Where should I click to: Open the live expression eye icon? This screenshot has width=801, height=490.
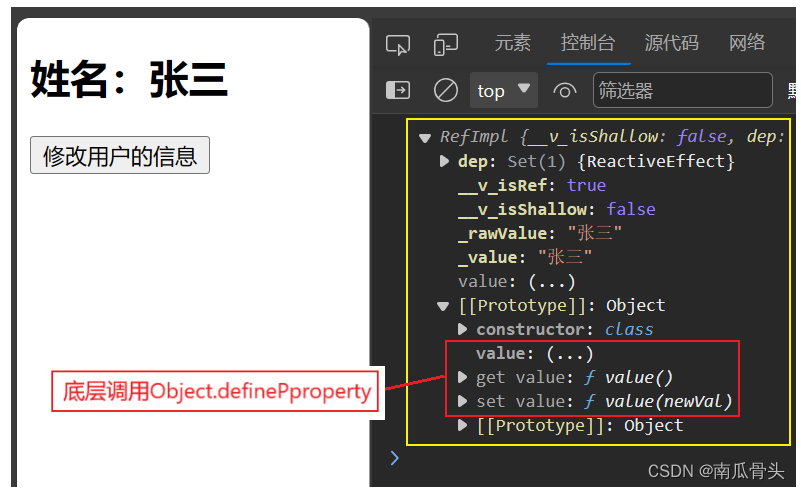click(x=564, y=90)
